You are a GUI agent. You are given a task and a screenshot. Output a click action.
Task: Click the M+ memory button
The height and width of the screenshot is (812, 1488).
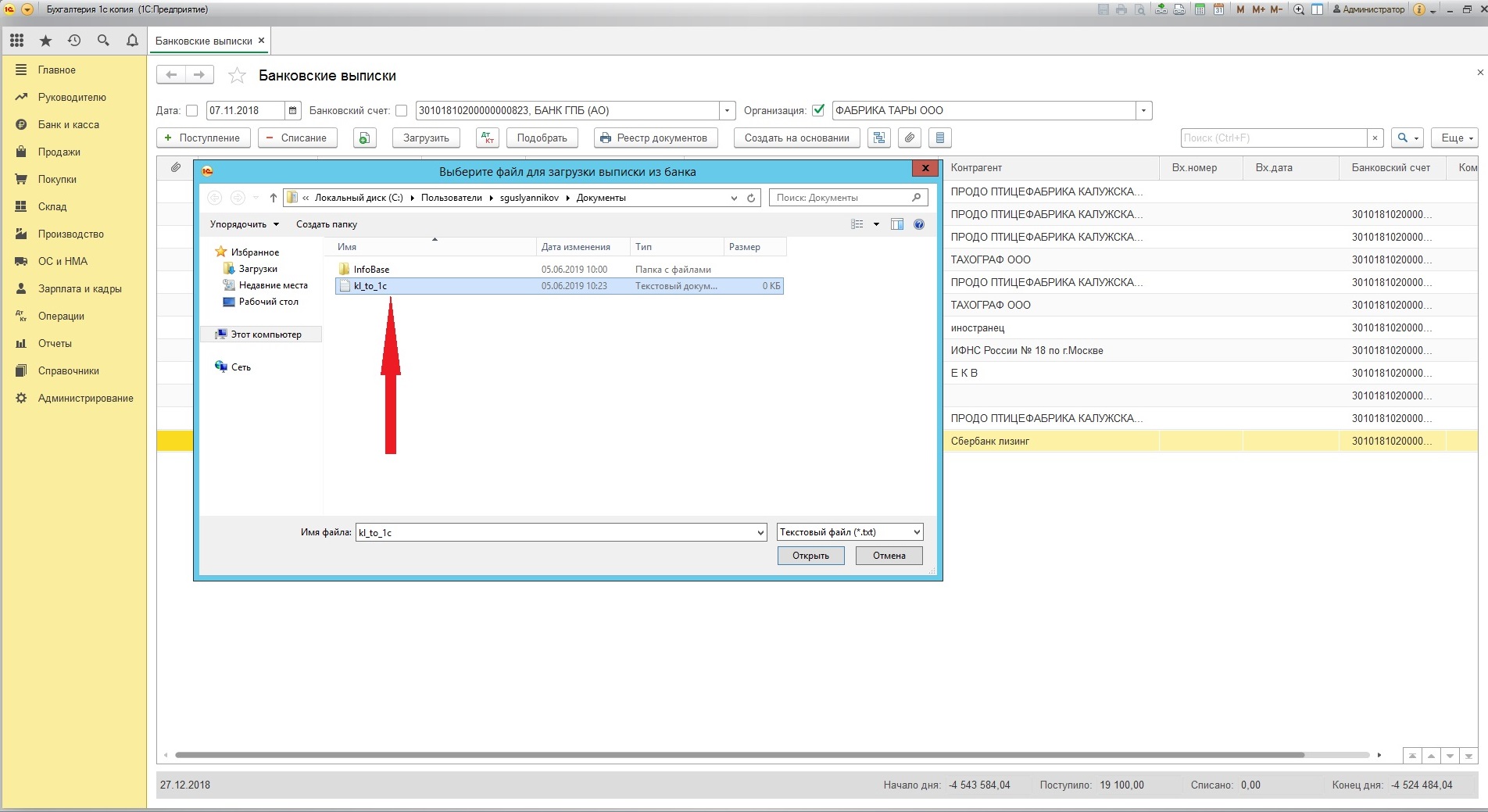1258,9
